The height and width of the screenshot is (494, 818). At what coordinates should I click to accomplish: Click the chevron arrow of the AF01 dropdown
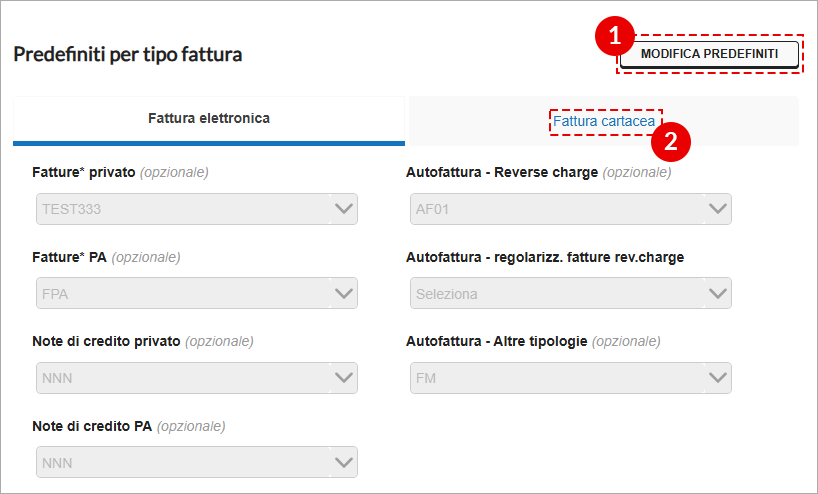[718, 209]
